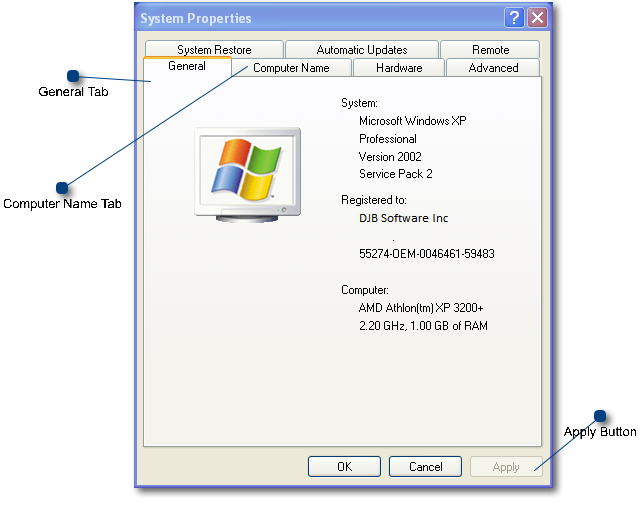The height and width of the screenshot is (506, 640).
Task: Click the text Microsoft Windows XP
Action: [x=413, y=121]
